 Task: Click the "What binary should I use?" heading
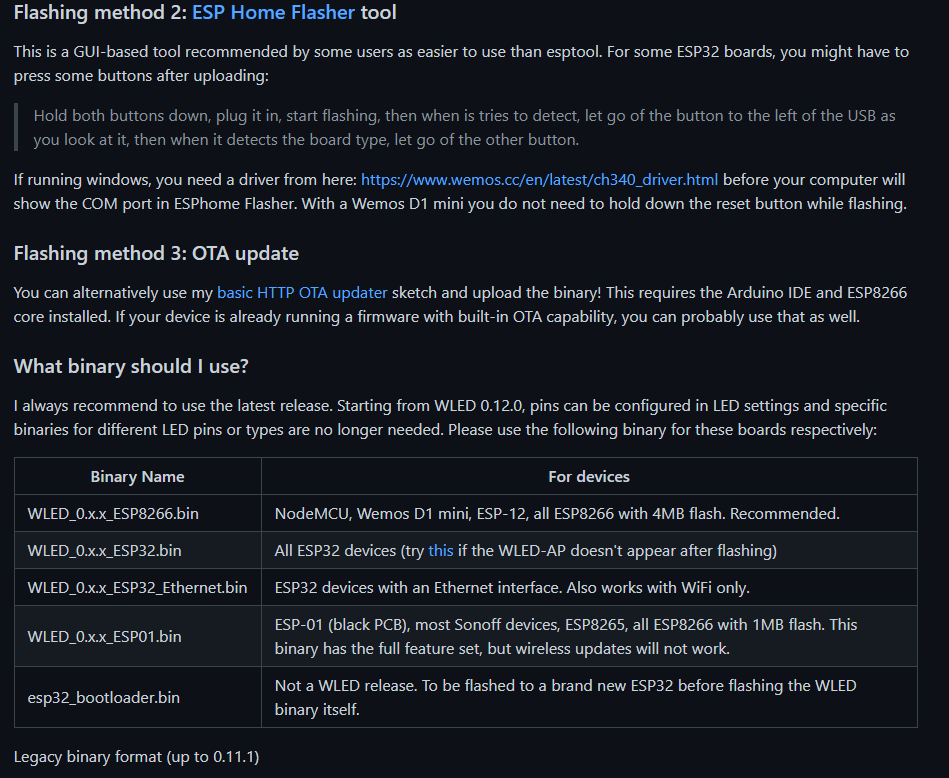click(131, 366)
